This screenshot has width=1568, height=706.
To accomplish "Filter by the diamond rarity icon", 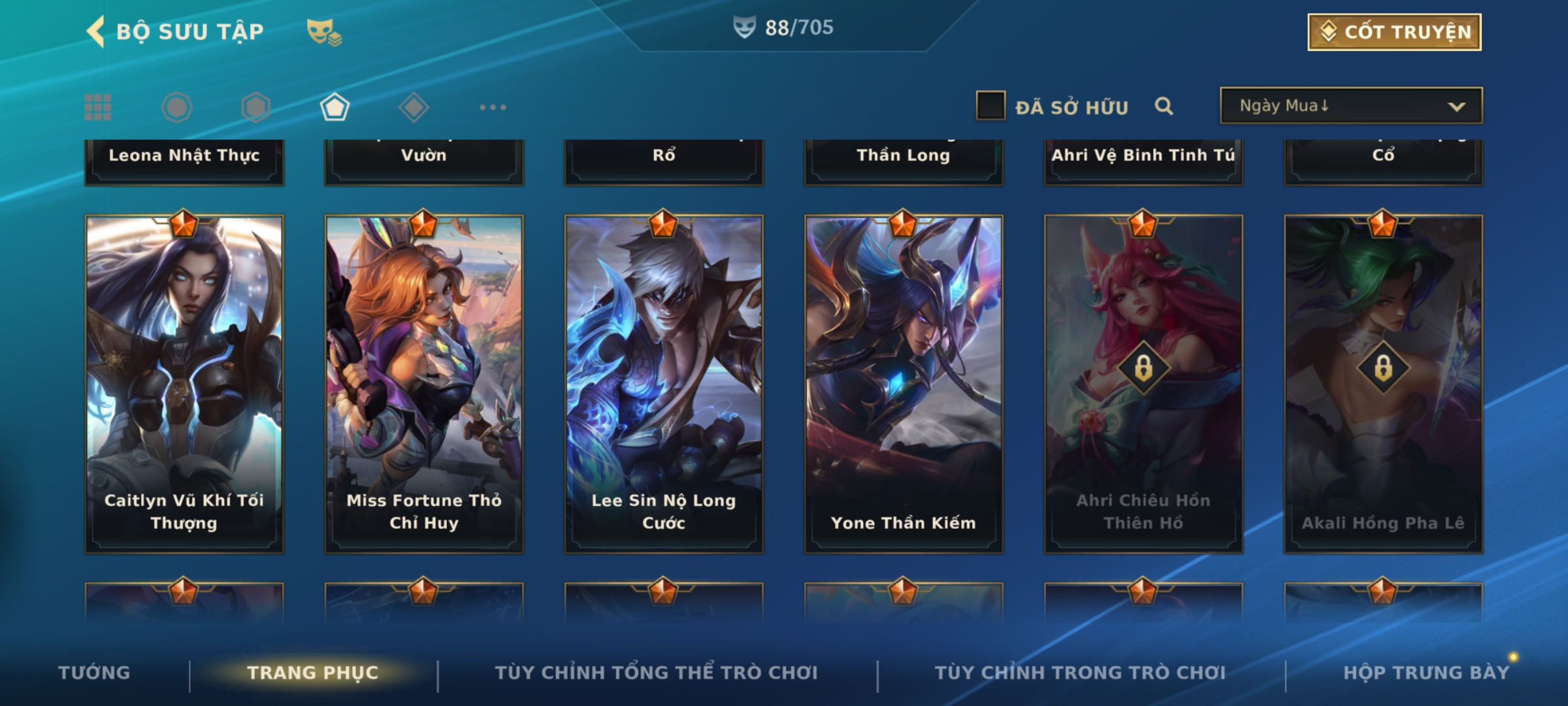I will tap(414, 107).
